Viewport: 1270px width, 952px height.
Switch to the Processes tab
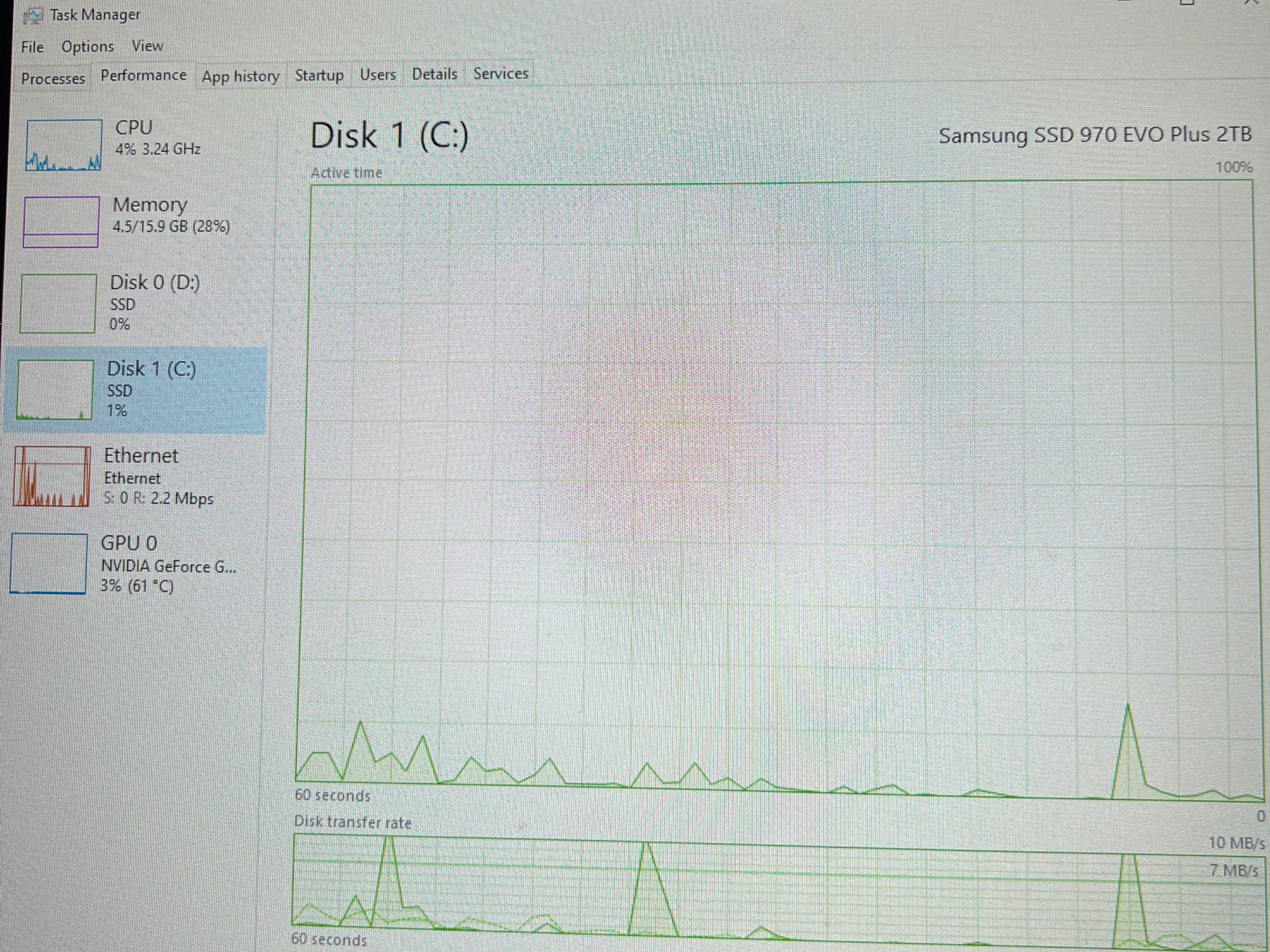(53, 79)
